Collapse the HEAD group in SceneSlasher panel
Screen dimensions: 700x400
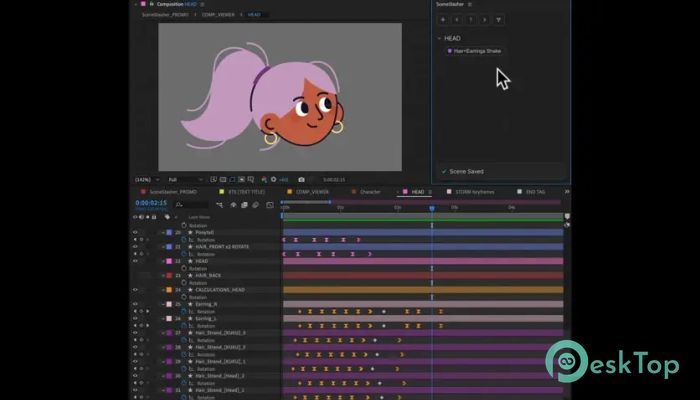coord(439,38)
